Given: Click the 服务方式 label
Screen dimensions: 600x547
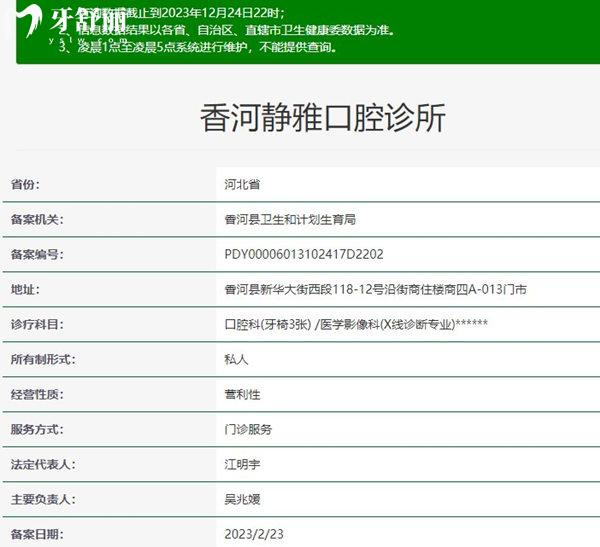Looking at the screenshot, I should point(37,429).
